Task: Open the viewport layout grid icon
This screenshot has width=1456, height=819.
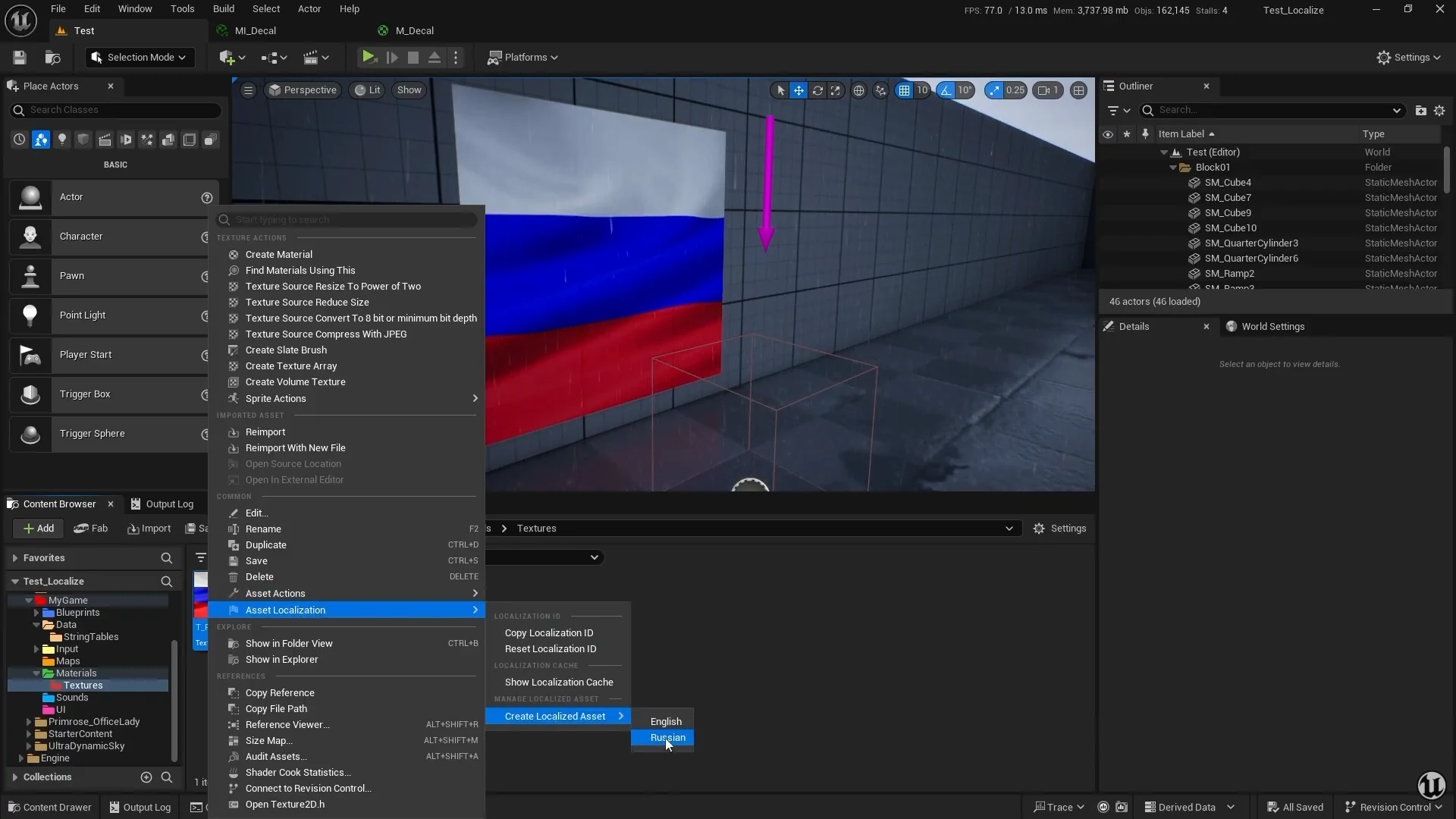Action: pos(1078,90)
